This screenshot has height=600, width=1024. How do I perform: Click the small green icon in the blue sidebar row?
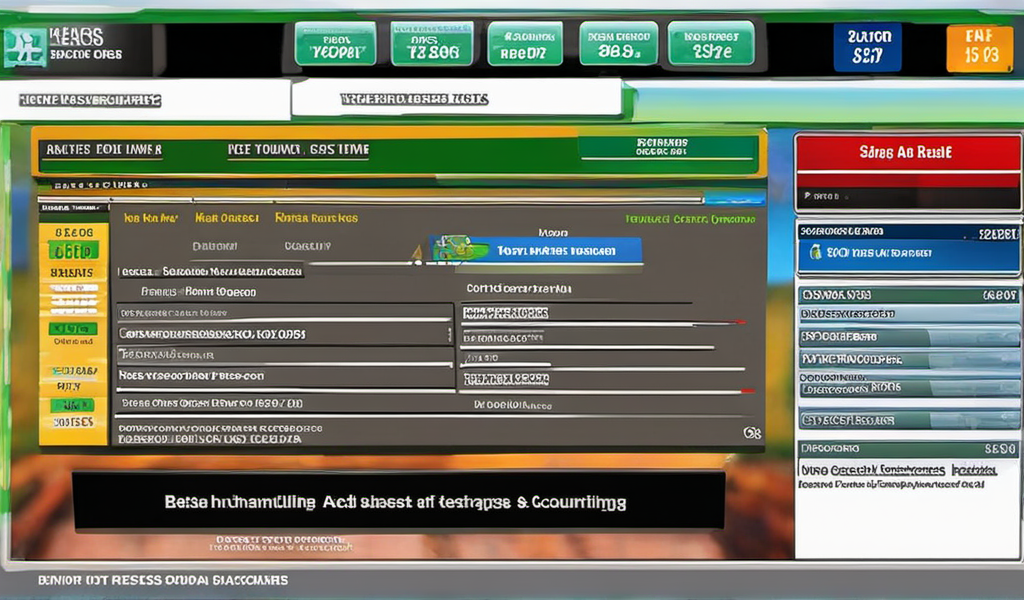(x=816, y=253)
